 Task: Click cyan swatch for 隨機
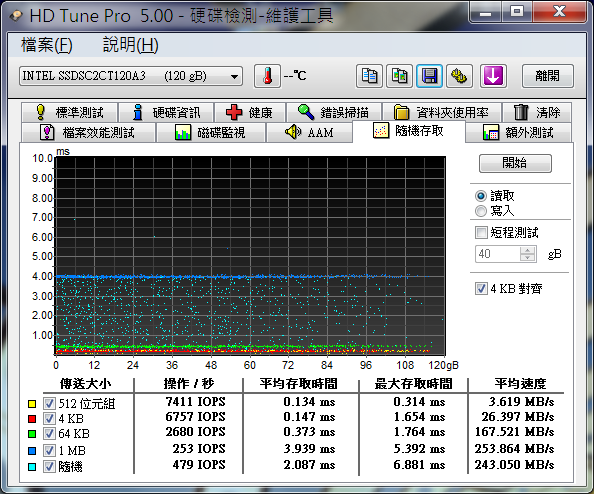coord(32,467)
